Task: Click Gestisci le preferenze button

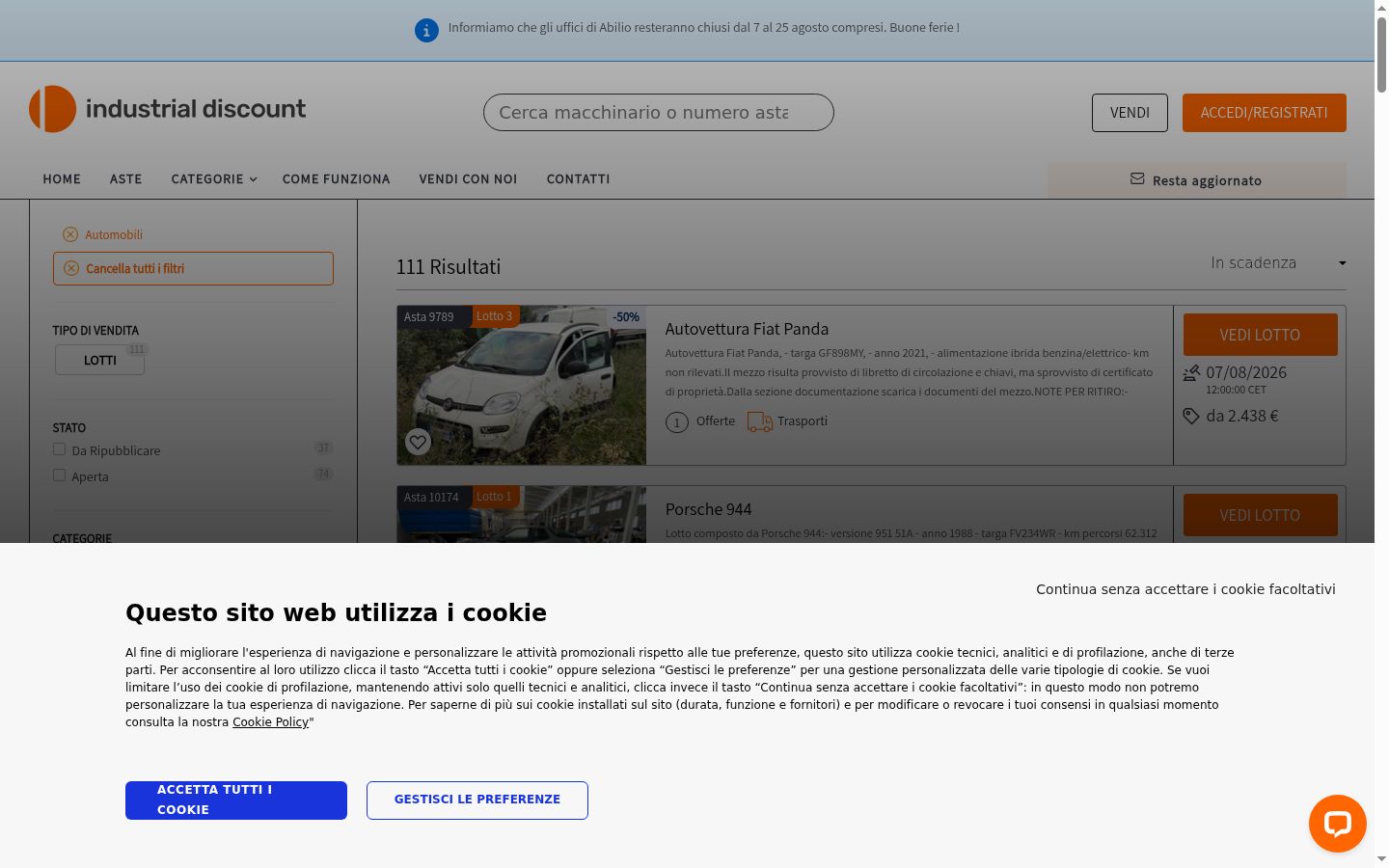Action: (477, 800)
